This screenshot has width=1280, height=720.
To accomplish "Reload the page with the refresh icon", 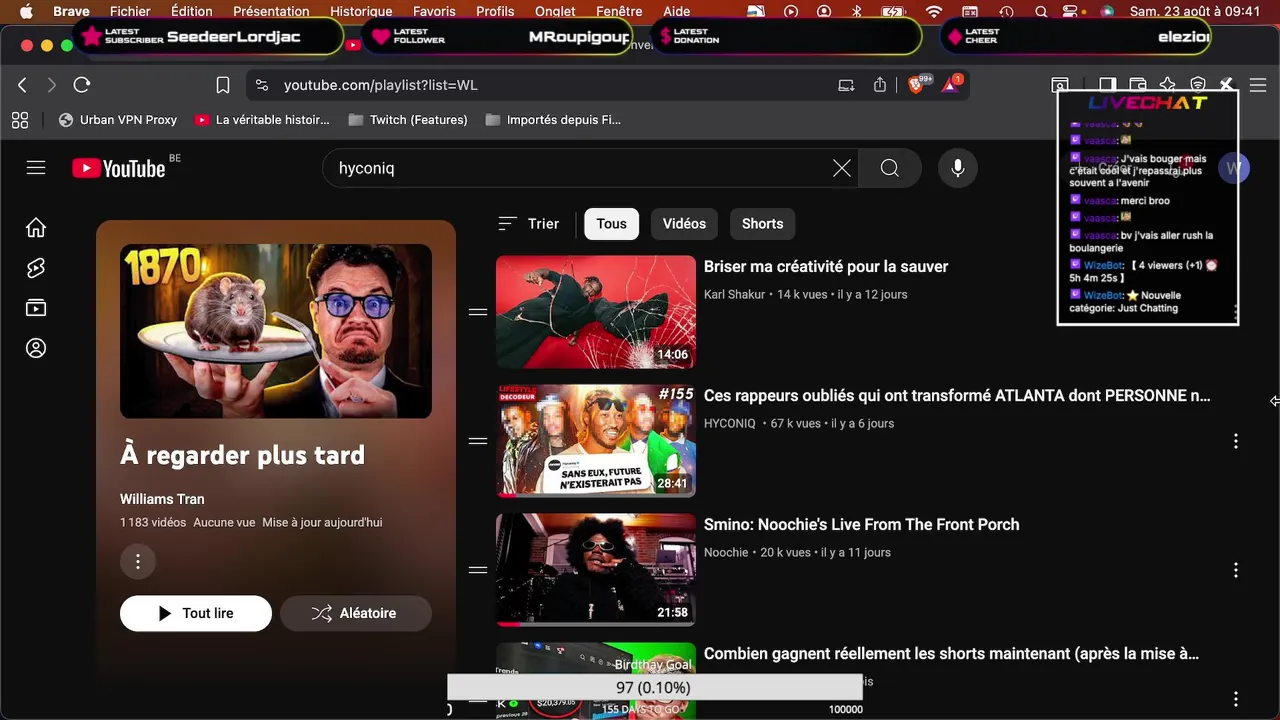I will coord(82,85).
